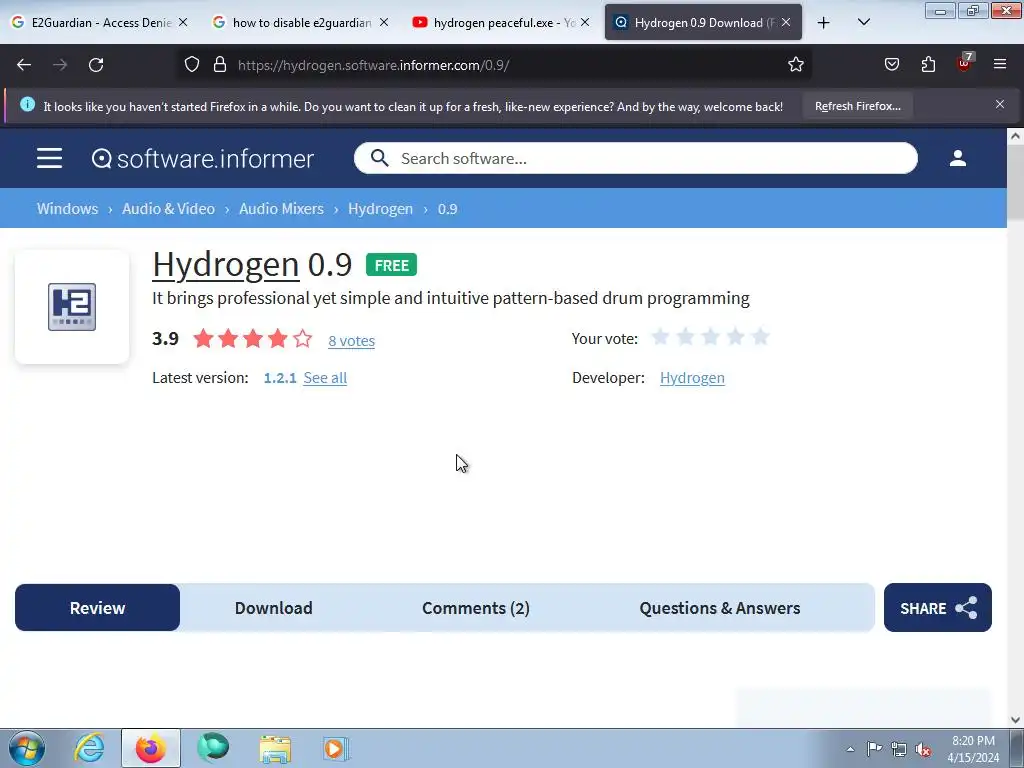
Task: Open Windows Media Player from taskbar
Action: point(336,749)
